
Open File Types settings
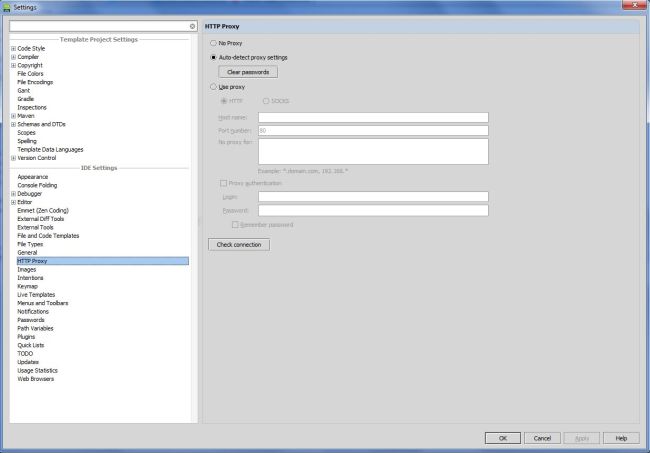coord(30,244)
